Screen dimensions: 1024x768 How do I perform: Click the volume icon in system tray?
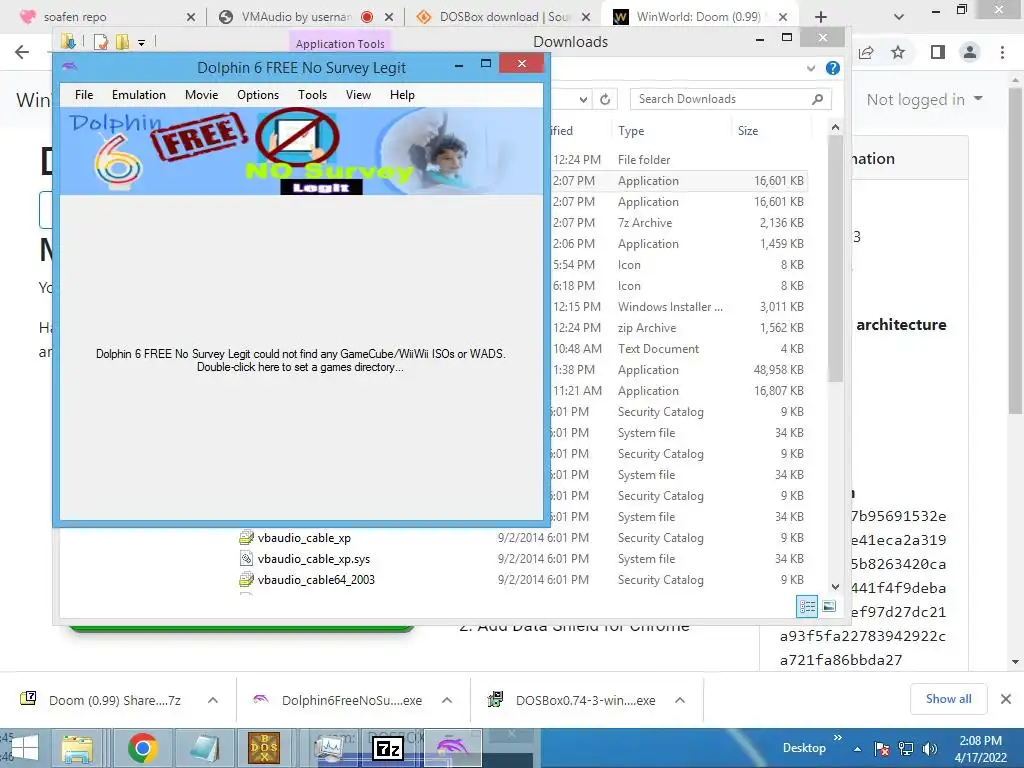[930, 749]
